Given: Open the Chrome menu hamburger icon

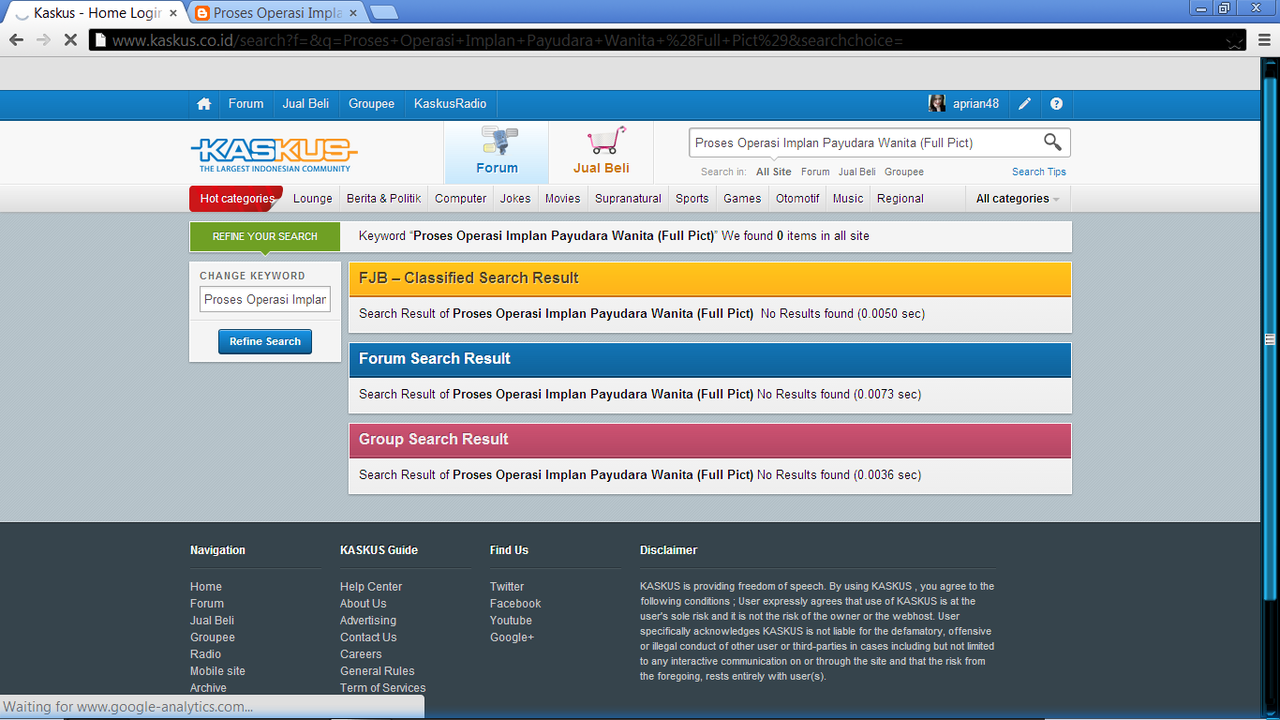Looking at the screenshot, I should [x=1264, y=40].
